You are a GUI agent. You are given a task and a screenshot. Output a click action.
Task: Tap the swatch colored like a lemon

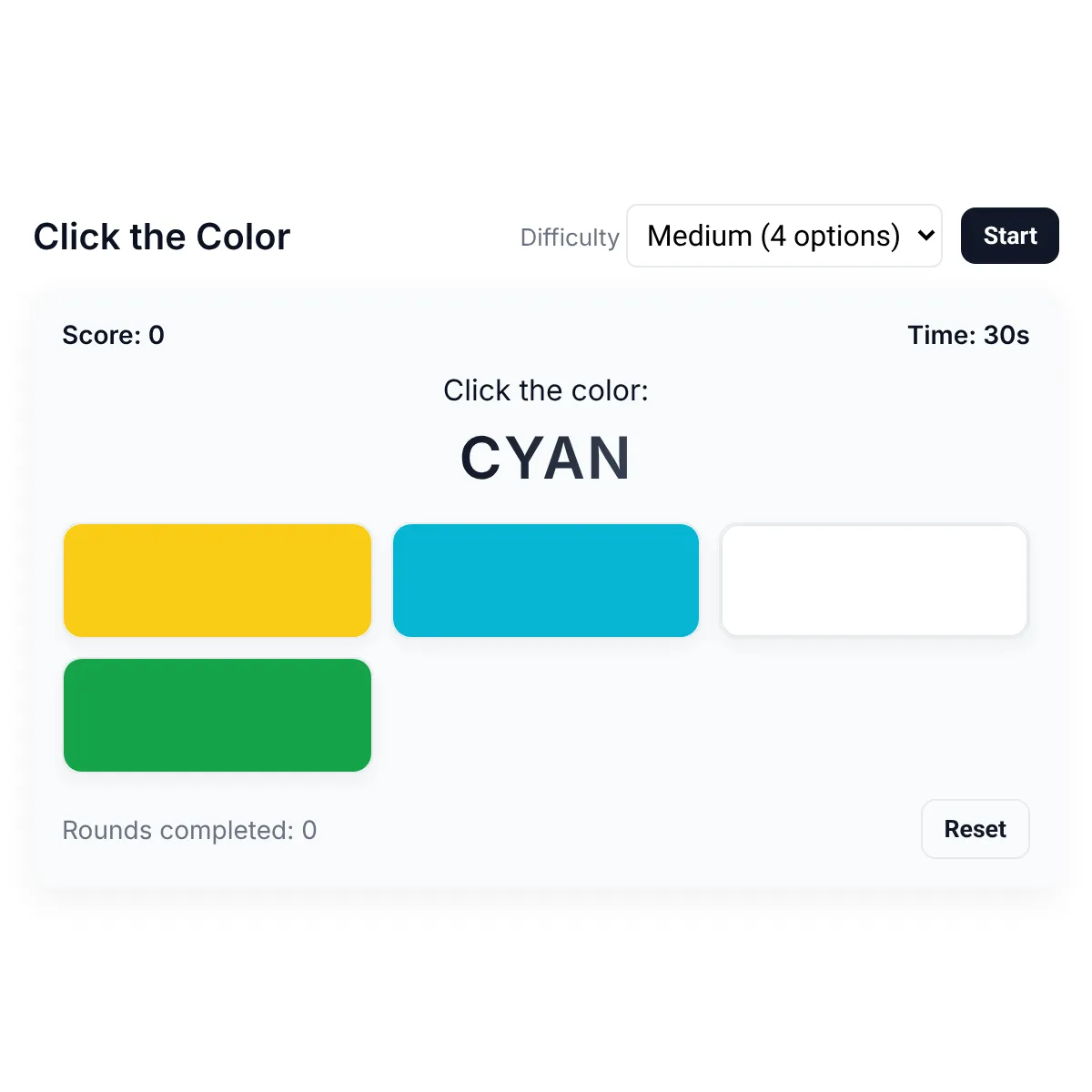click(217, 581)
